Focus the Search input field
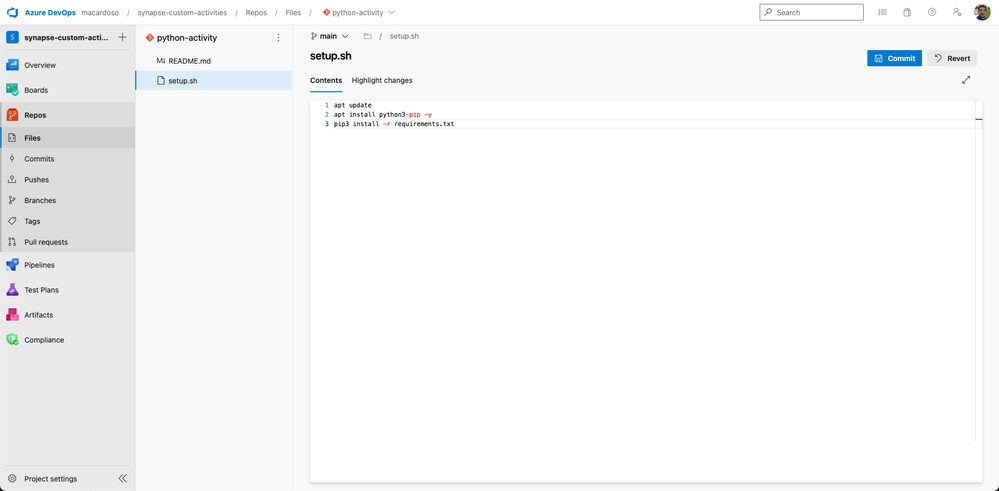Viewport: 999px width, 491px height. (x=812, y=12)
